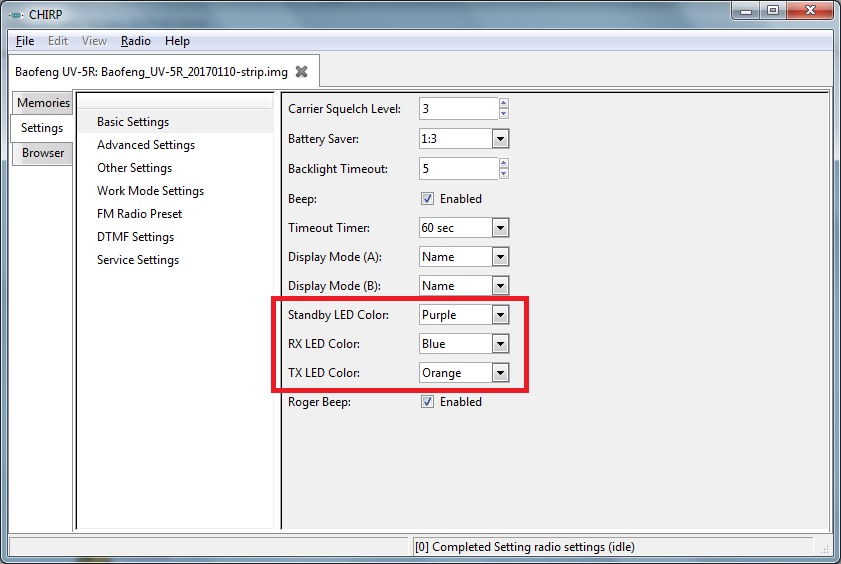The image size is (841, 564).
Task: Close the CHIRP window
Action: (x=810, y=11)
